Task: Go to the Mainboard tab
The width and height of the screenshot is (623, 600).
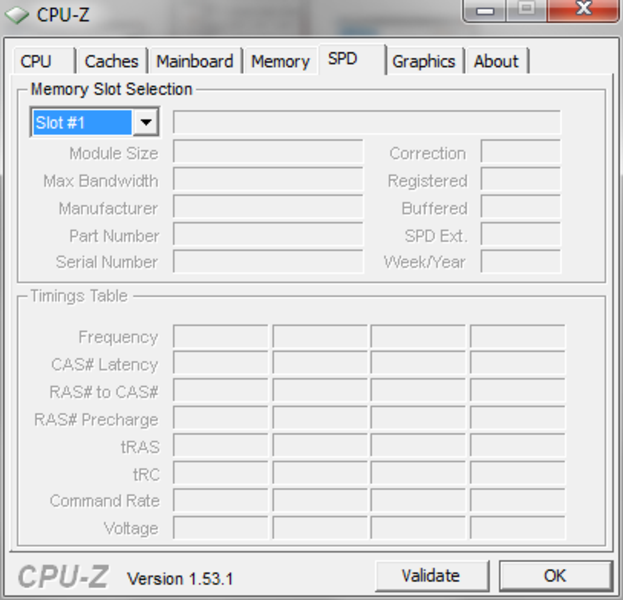Action: pyautogui.click(x=195, y=62)
